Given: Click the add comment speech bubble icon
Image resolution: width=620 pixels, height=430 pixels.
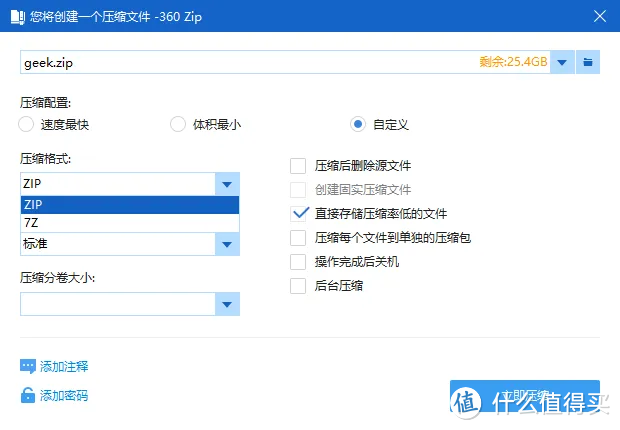Looking at the screenshot, I should pos(28,367).
